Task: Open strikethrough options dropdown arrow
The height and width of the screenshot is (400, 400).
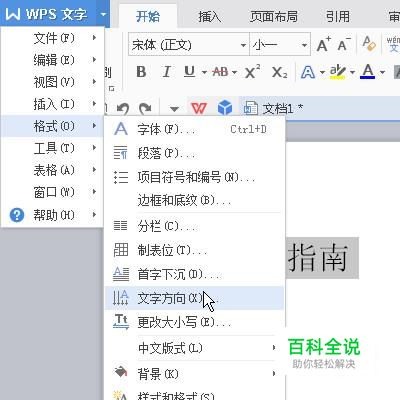Action: (234, 72)
